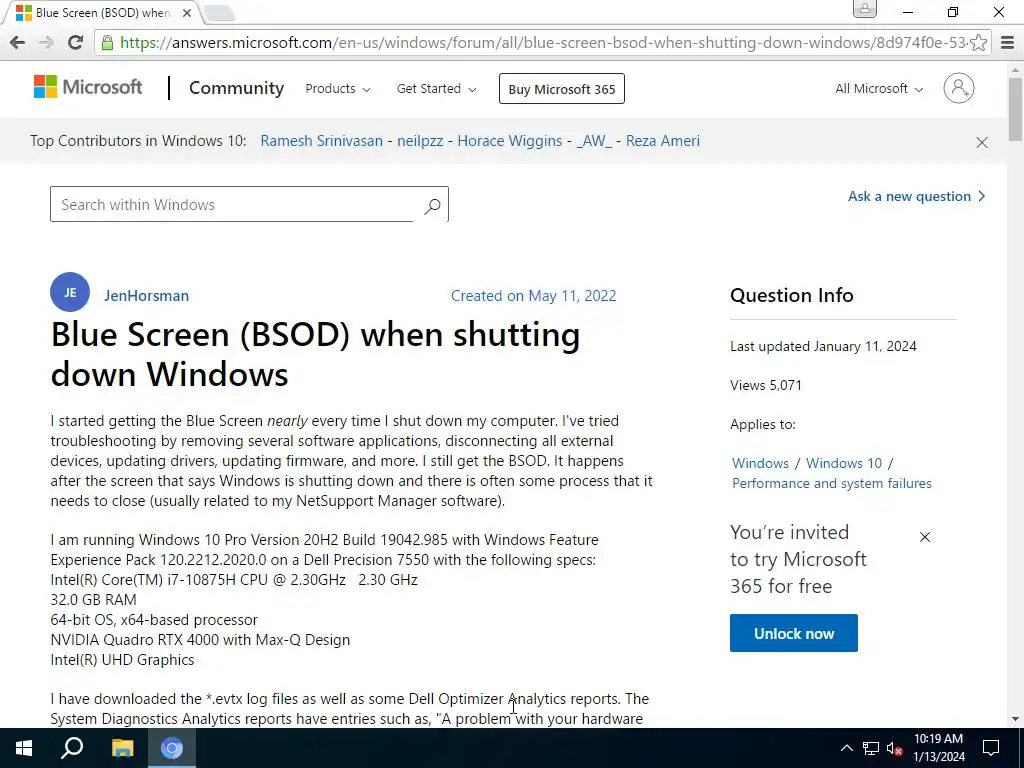The image size is (1024, 768).
Task: Open a new browser tab
Action: (x=219, y=13)
